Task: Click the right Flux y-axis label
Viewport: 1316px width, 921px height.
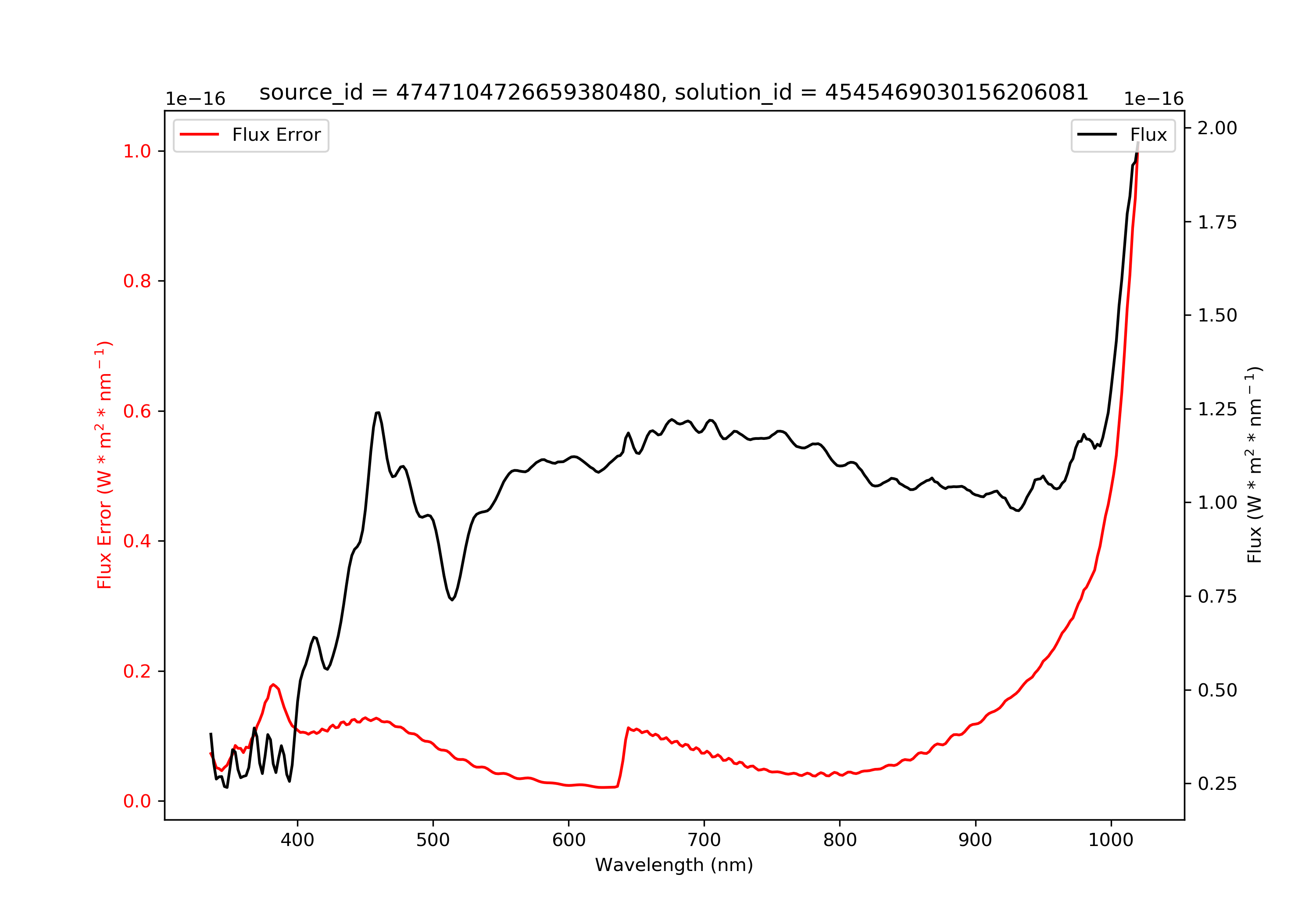Action: click(1254, 465)
